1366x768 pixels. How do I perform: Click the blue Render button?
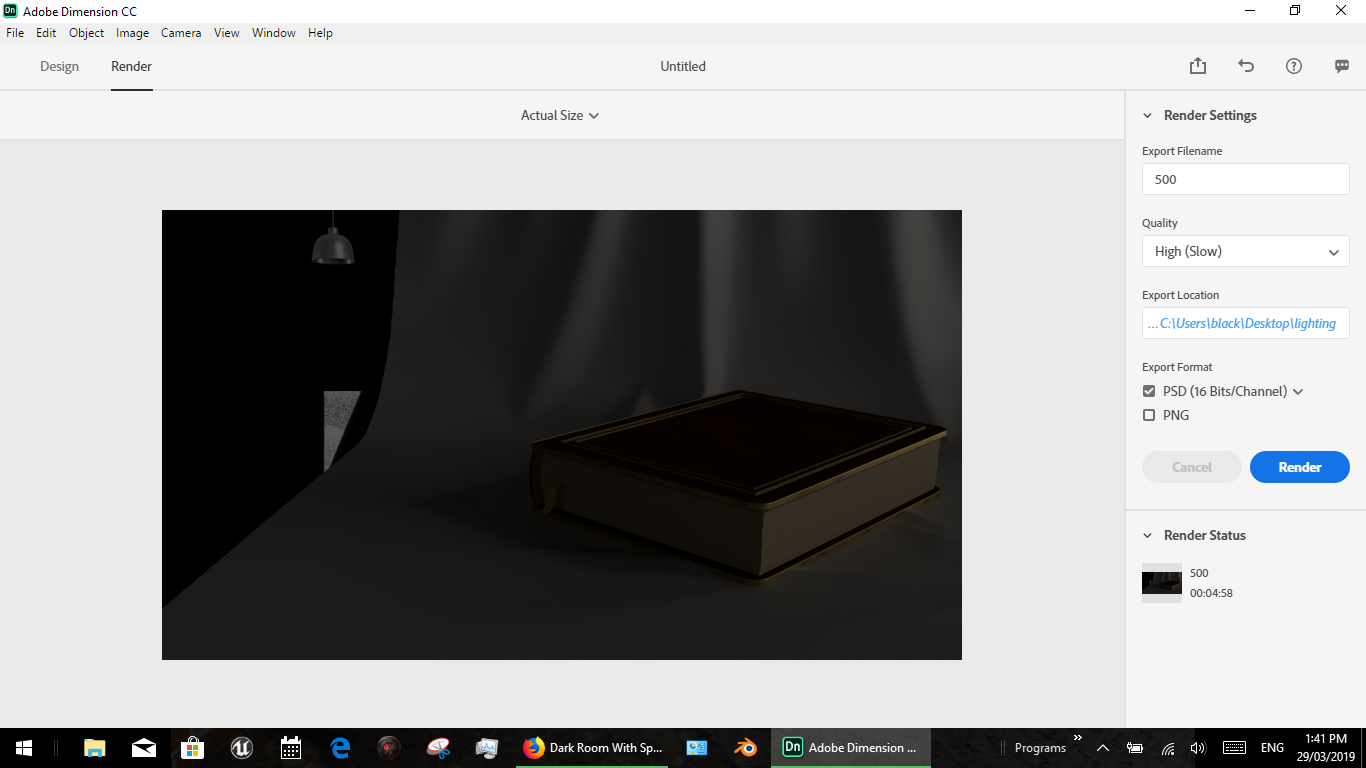point(1300,467)
